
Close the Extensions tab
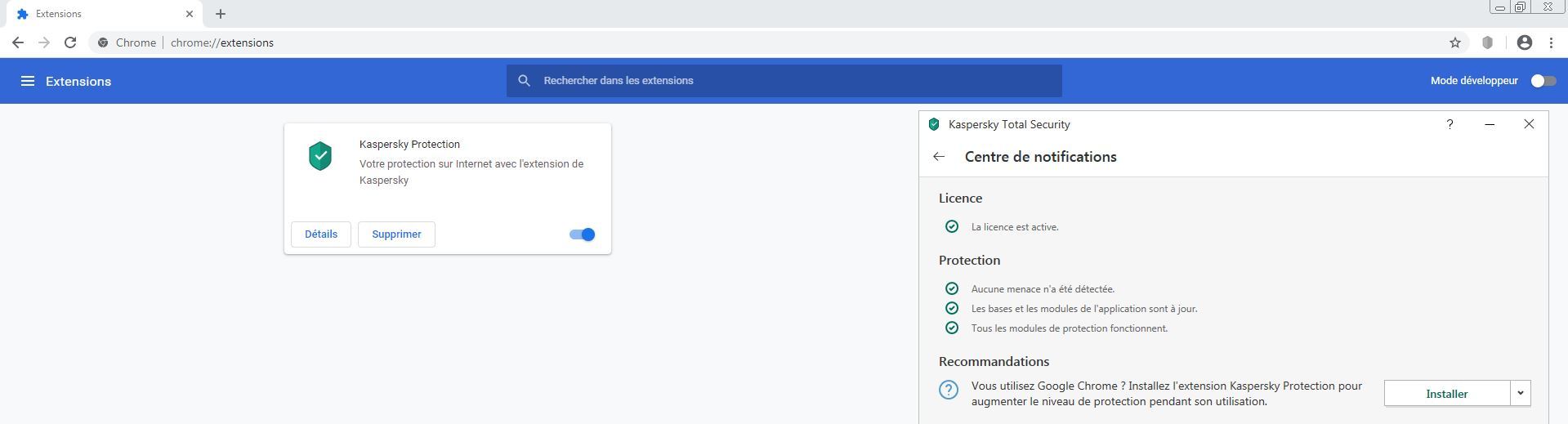pos(190,14)
